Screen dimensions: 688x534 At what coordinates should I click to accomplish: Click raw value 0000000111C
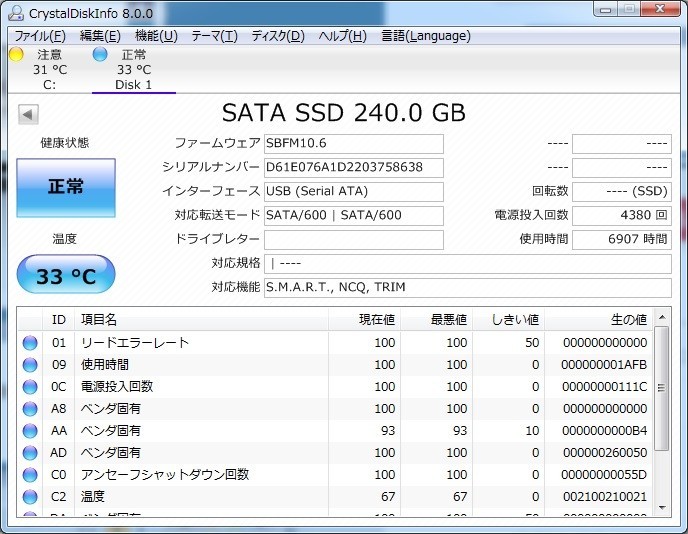[604, 387]
